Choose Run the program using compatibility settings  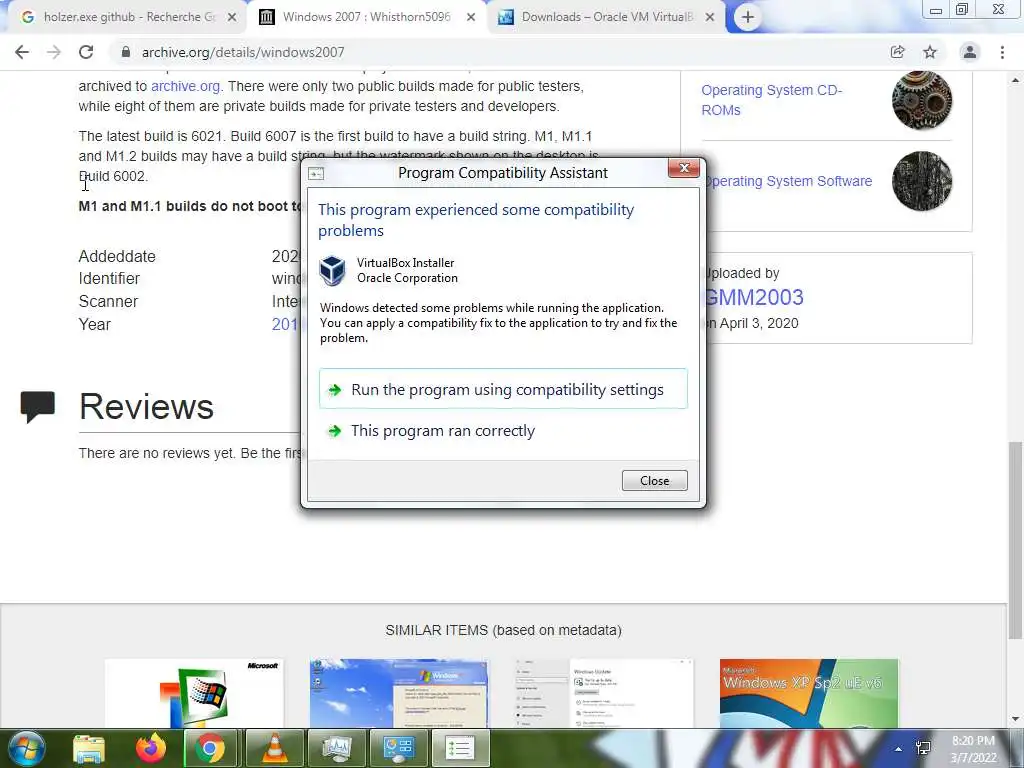503,389
